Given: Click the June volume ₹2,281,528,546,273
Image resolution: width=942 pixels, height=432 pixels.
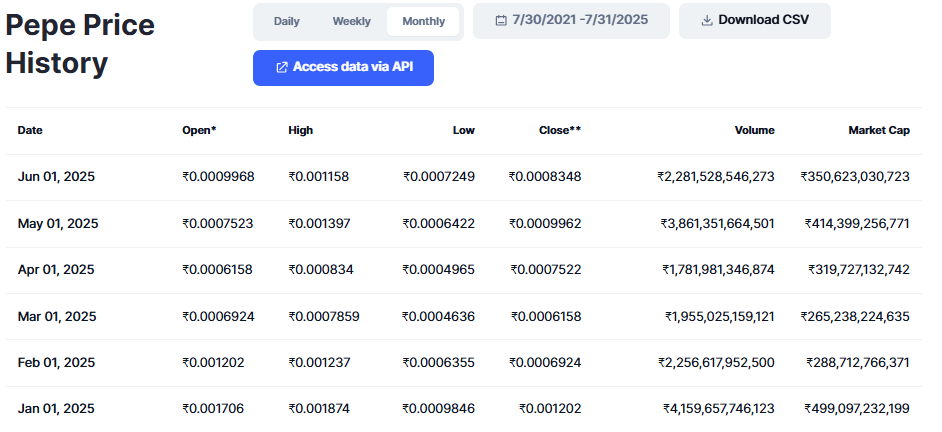Looking at the screenshot, I should (x=716, y=177).
